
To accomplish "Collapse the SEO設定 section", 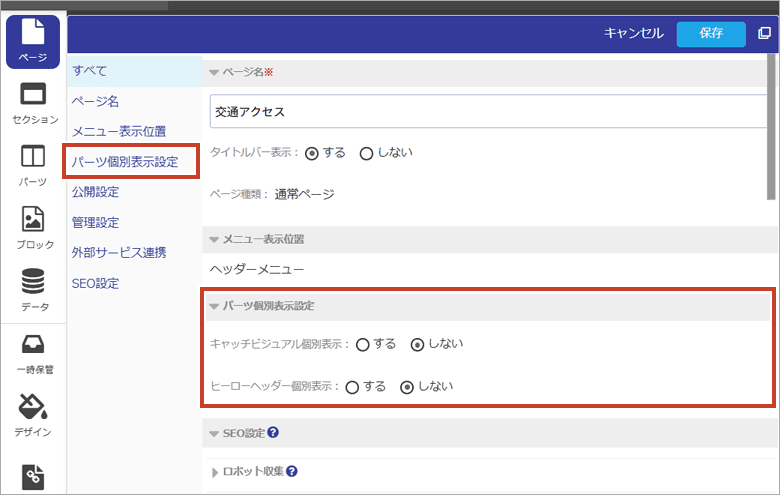I will point(214,434).
